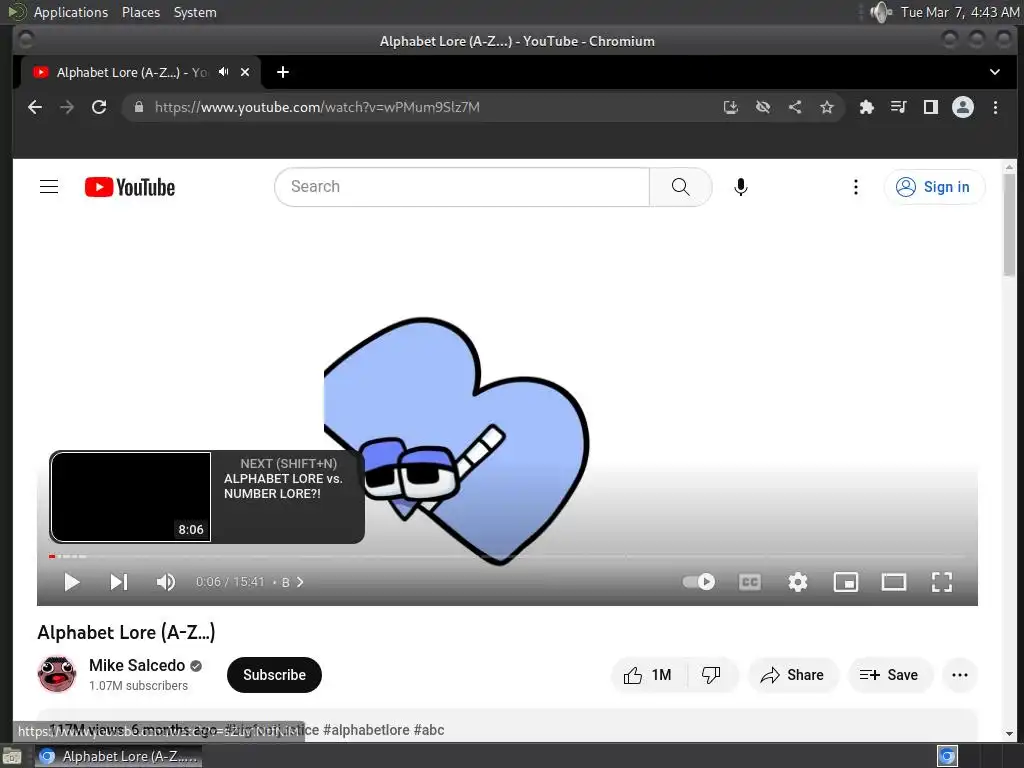1024x768 pixels.
Task: Dislike the video with thumbs down
Action: [711, 675]
